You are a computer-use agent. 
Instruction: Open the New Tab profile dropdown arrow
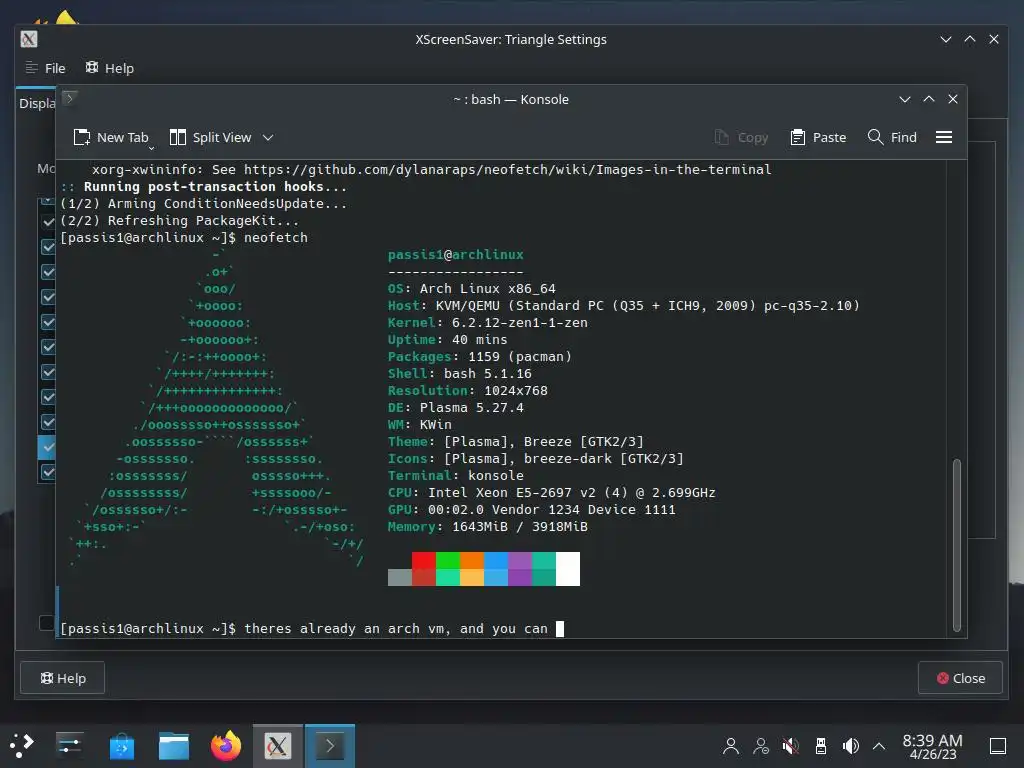[152, 148]
